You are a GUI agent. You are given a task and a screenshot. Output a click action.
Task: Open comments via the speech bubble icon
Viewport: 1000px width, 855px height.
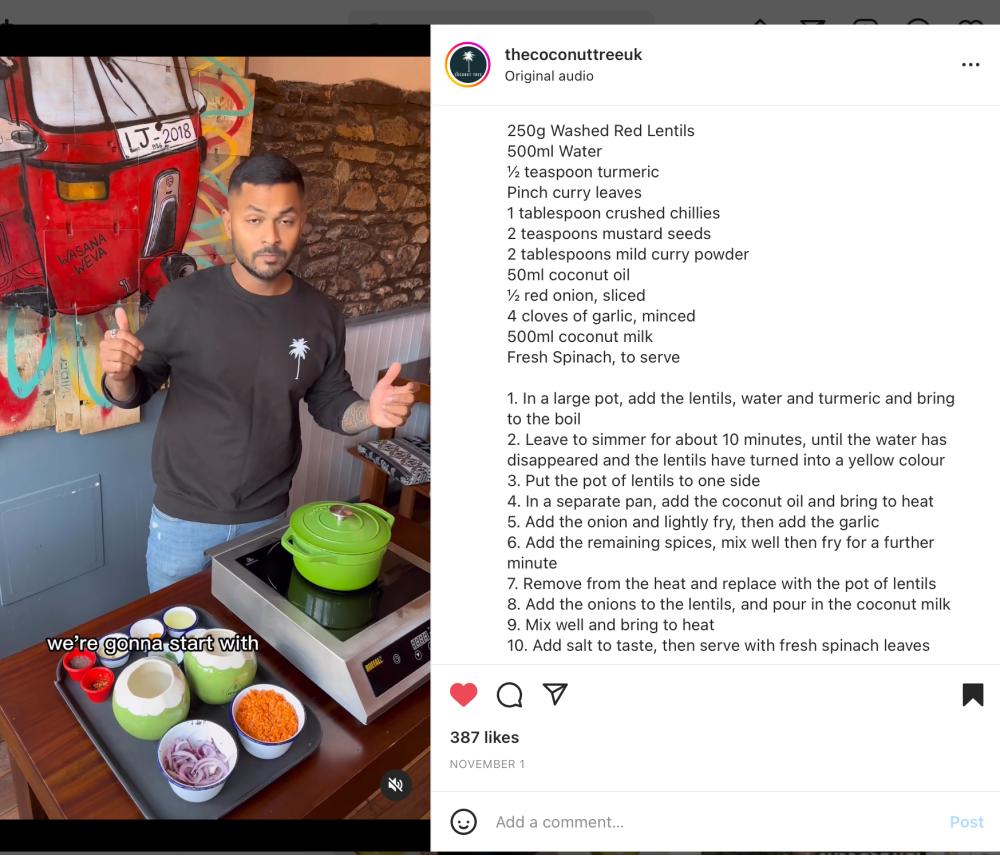(509, 695)
